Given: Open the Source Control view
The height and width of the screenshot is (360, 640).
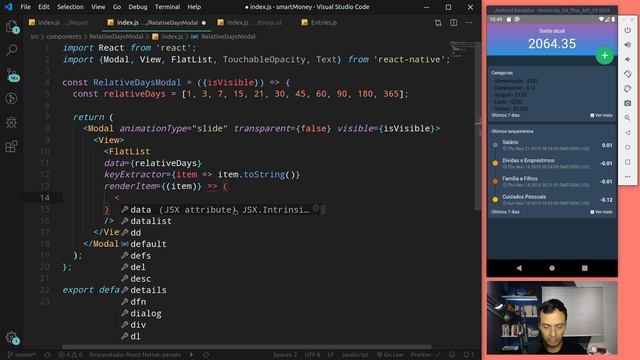Looking at the screenshot, I should (12, 75).
